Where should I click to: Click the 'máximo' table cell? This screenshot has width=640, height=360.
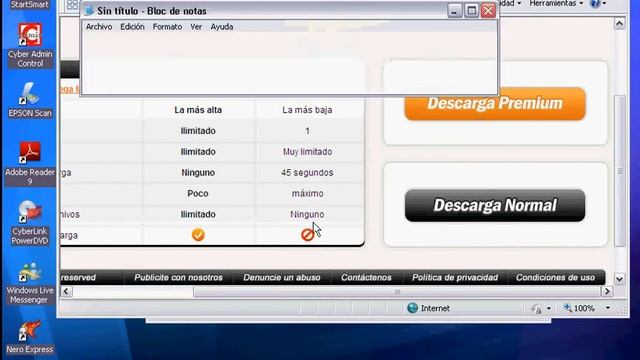(307, 193)
